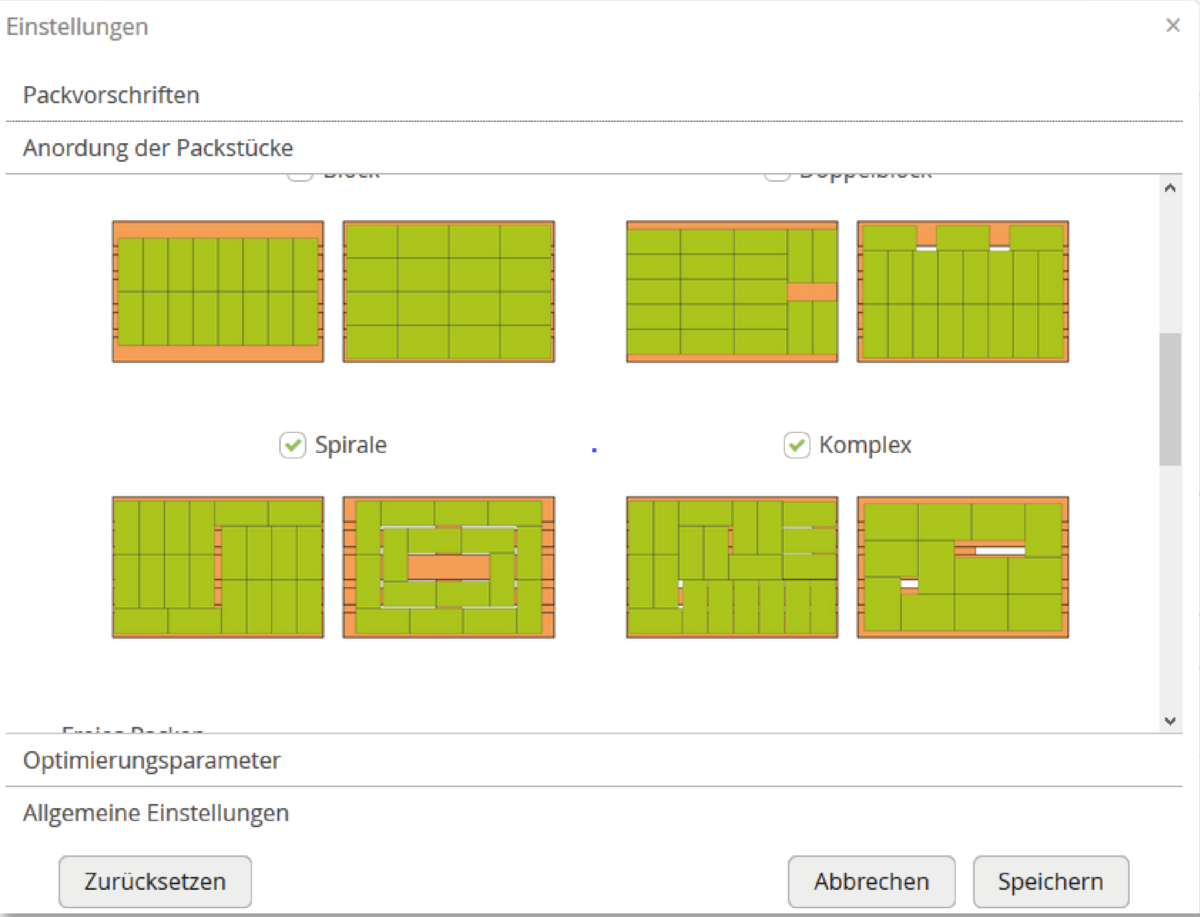Viewport: 1200px width, 917px height.
Task: Disable the Spirale checkbox
Action: tap(291, 445)
